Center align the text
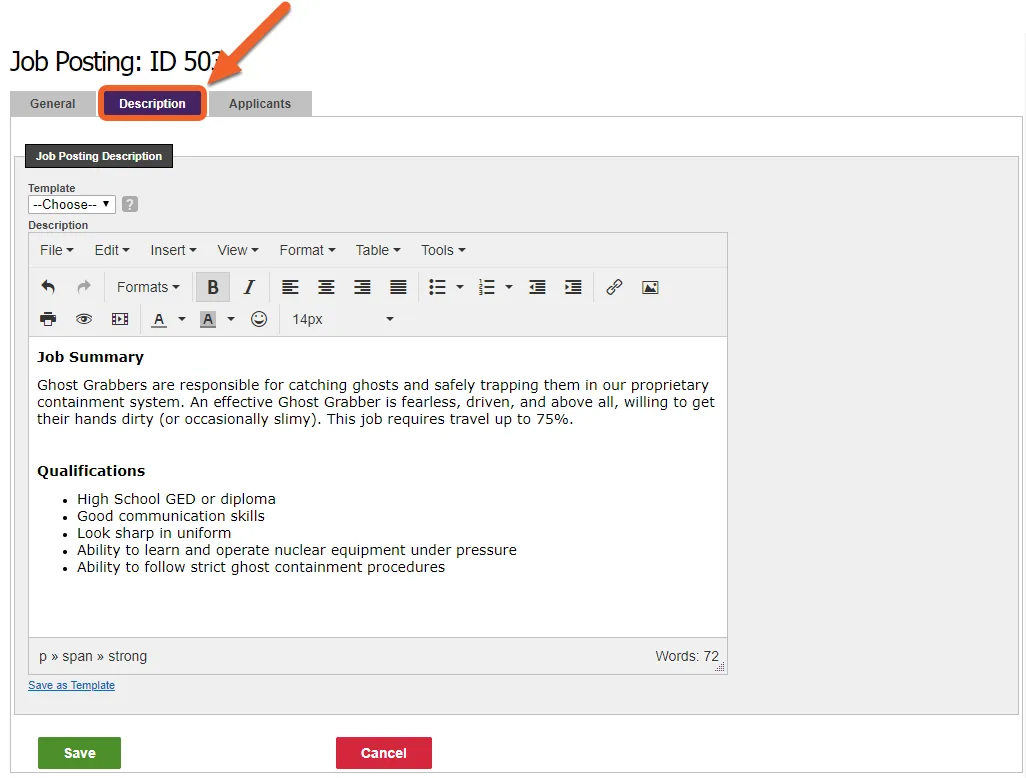The height and width of the screenshot is (778, 1026). click(326, 287)
